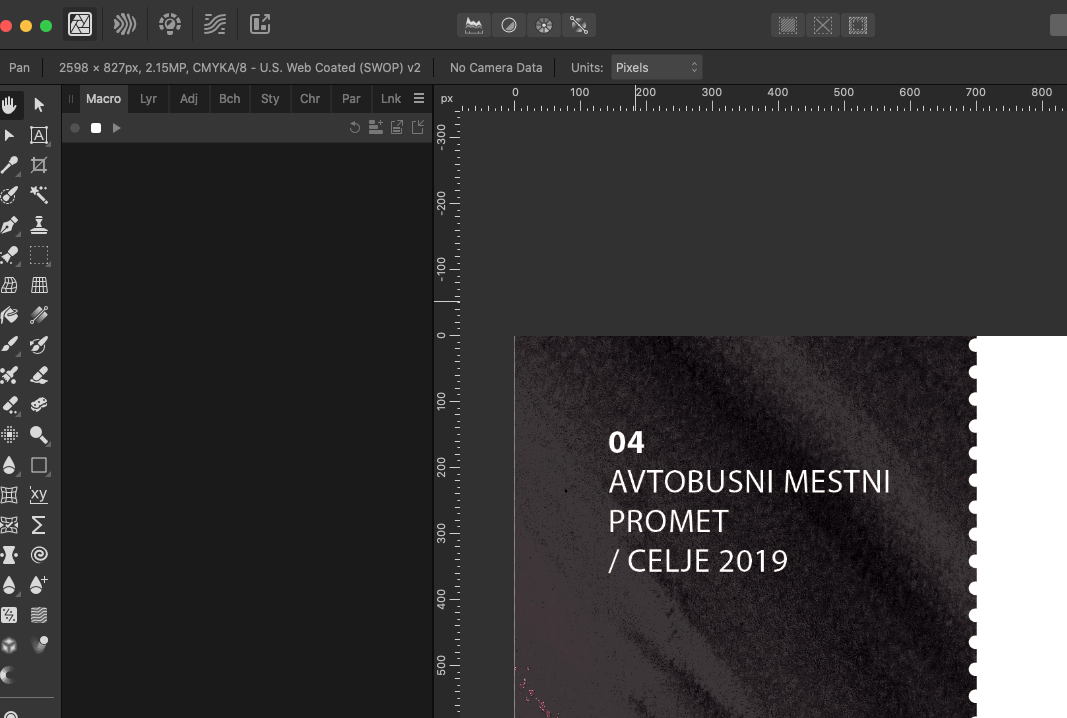
Task: Select the Liquify Pinch tool
Action: (x=10, y=555)
